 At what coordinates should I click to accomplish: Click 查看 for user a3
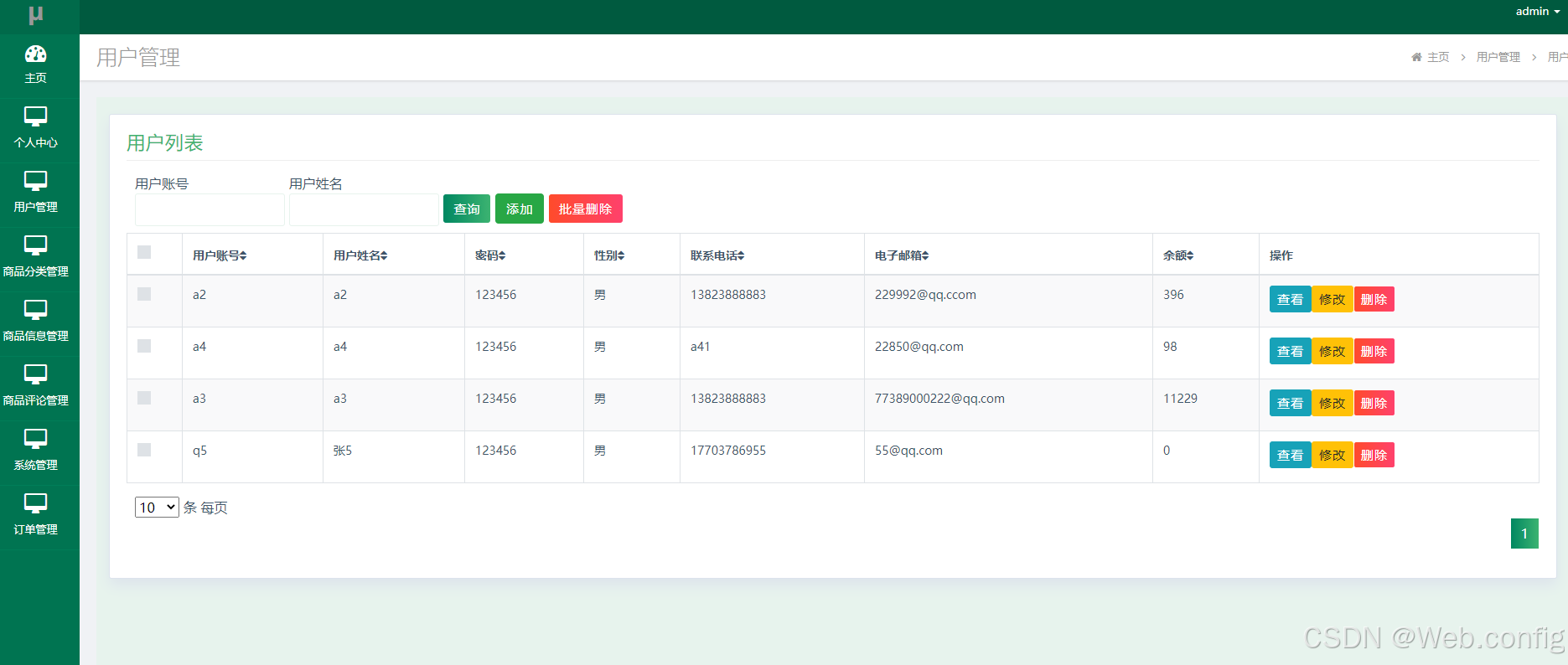coord(1291,403)
